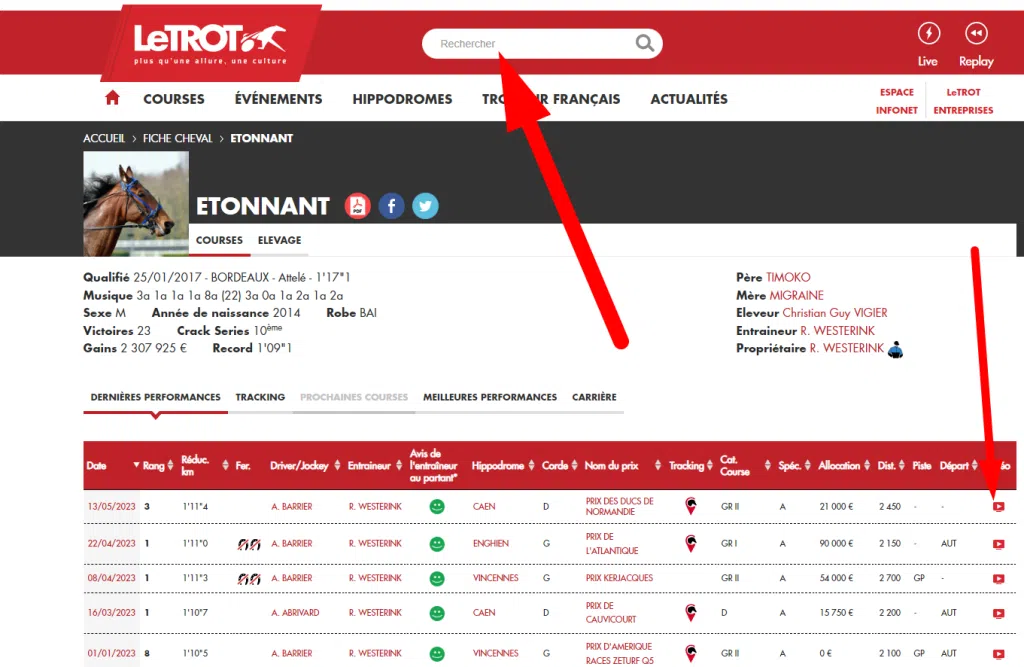
Task: Open the Live streaming icon
Action: pyautogui.click(x=928, y=33)
